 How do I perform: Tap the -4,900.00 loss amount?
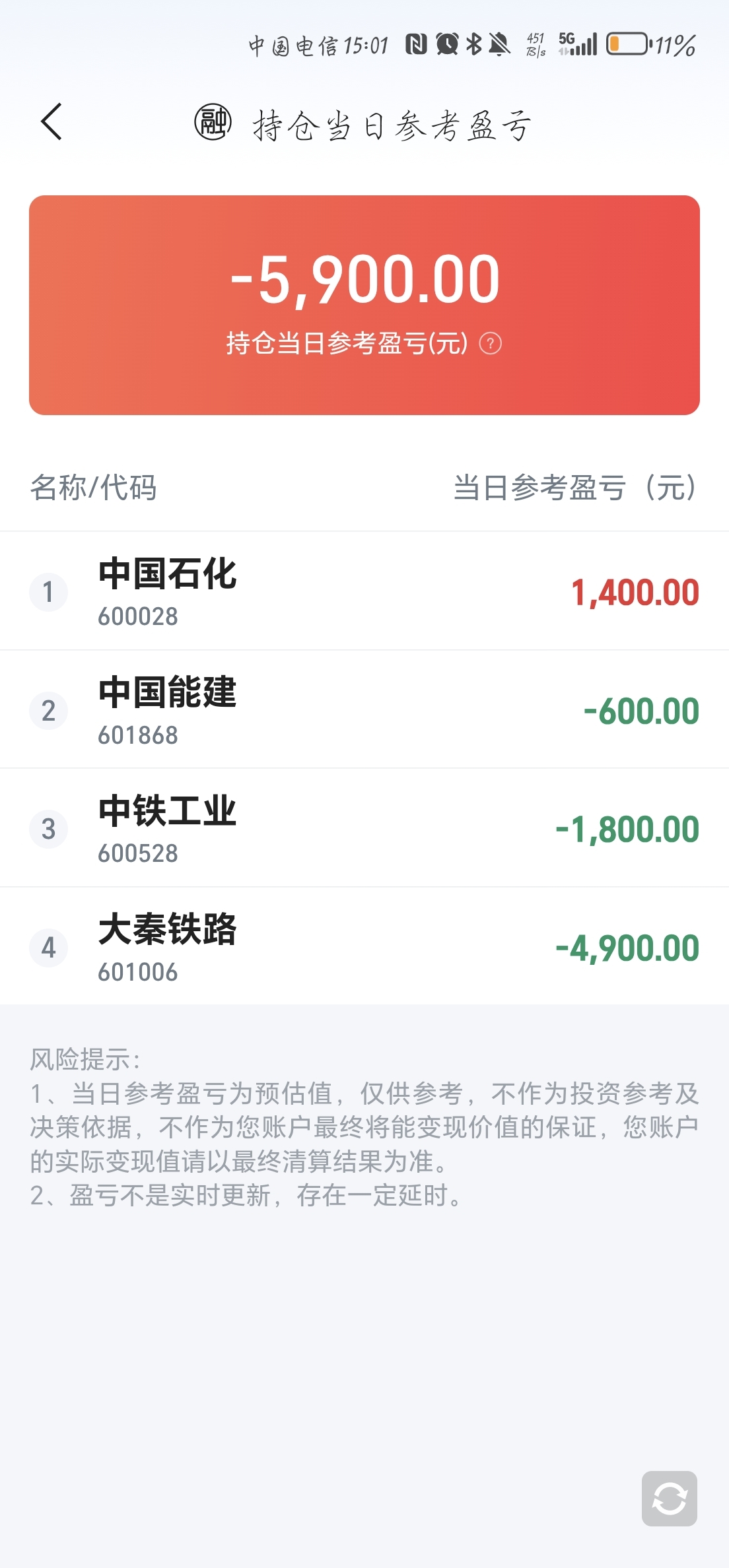627,948
